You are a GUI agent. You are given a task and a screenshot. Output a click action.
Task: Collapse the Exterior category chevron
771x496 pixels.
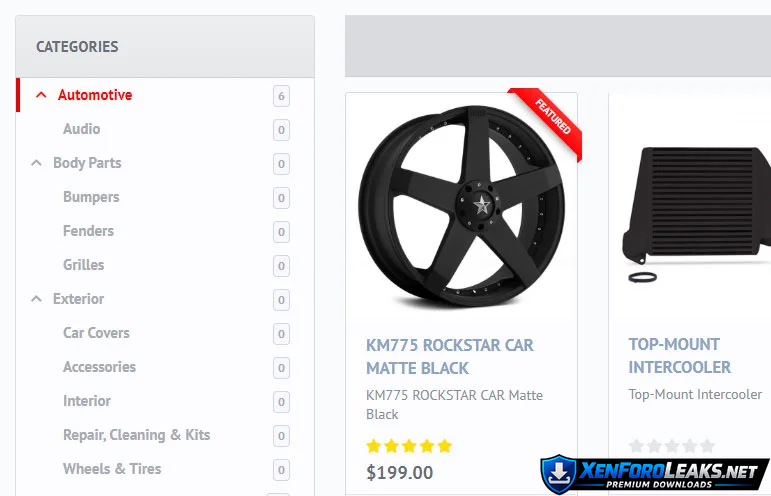37,299
